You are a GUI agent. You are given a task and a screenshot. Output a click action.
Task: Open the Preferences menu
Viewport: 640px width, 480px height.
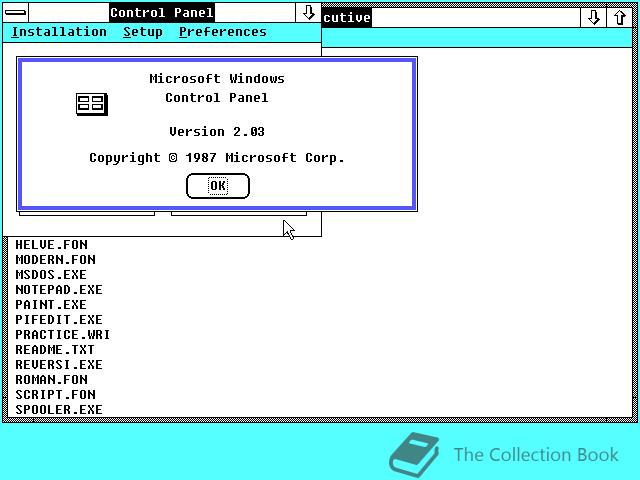222,32
